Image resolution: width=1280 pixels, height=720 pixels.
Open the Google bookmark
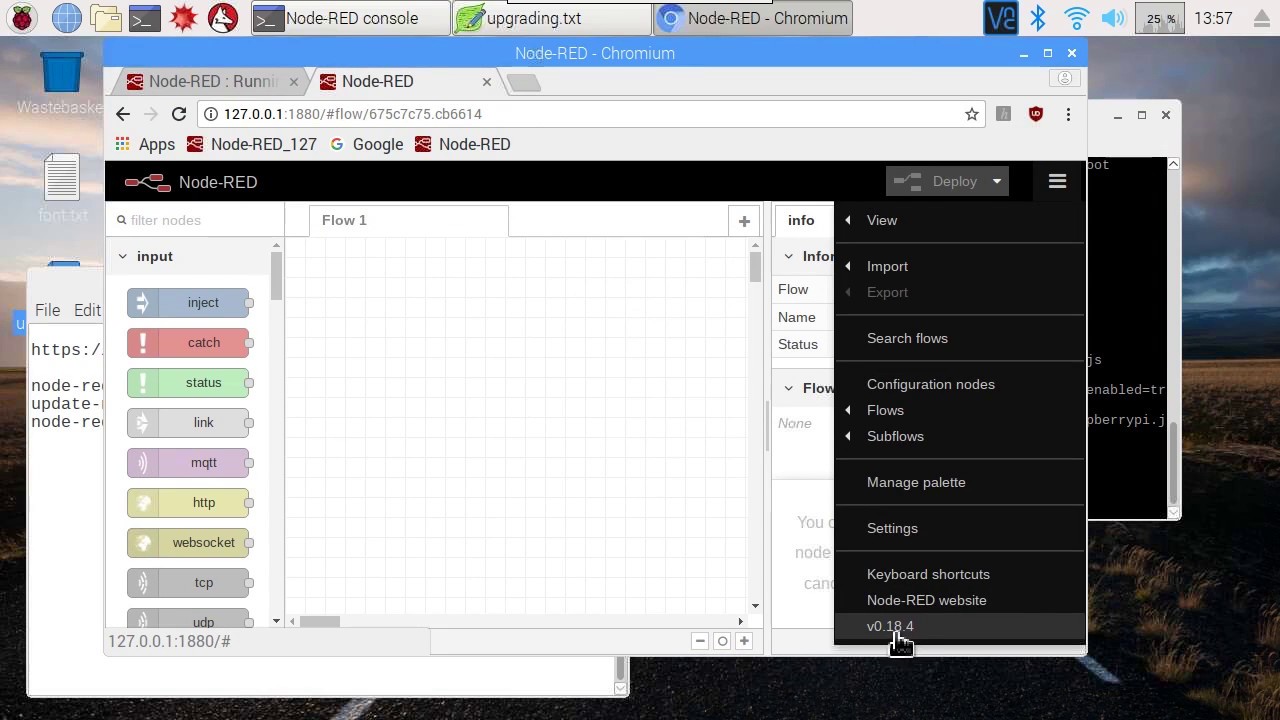(x=367, y=144)
